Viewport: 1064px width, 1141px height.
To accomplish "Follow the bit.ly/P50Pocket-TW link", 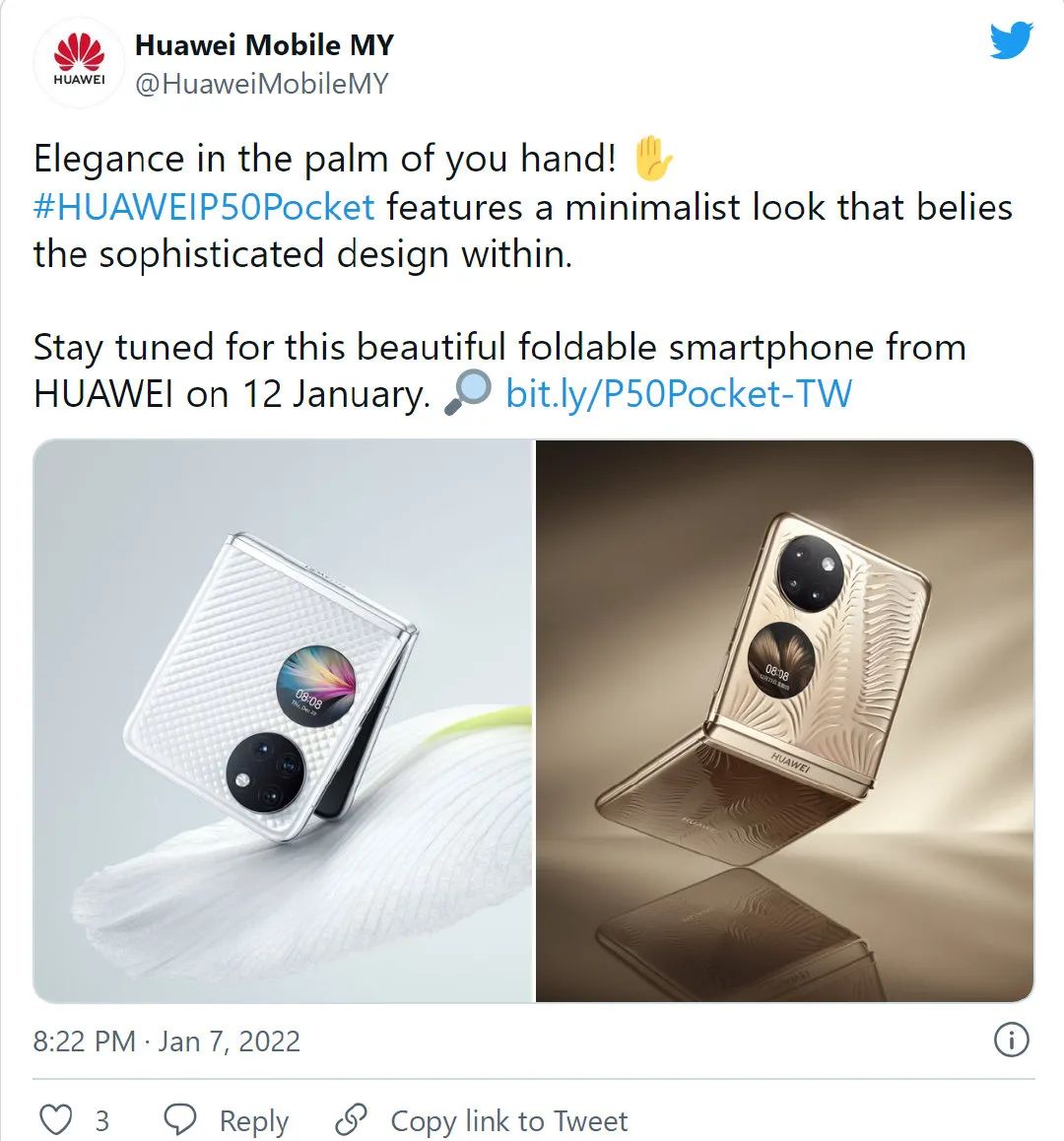I will [678, 394].
